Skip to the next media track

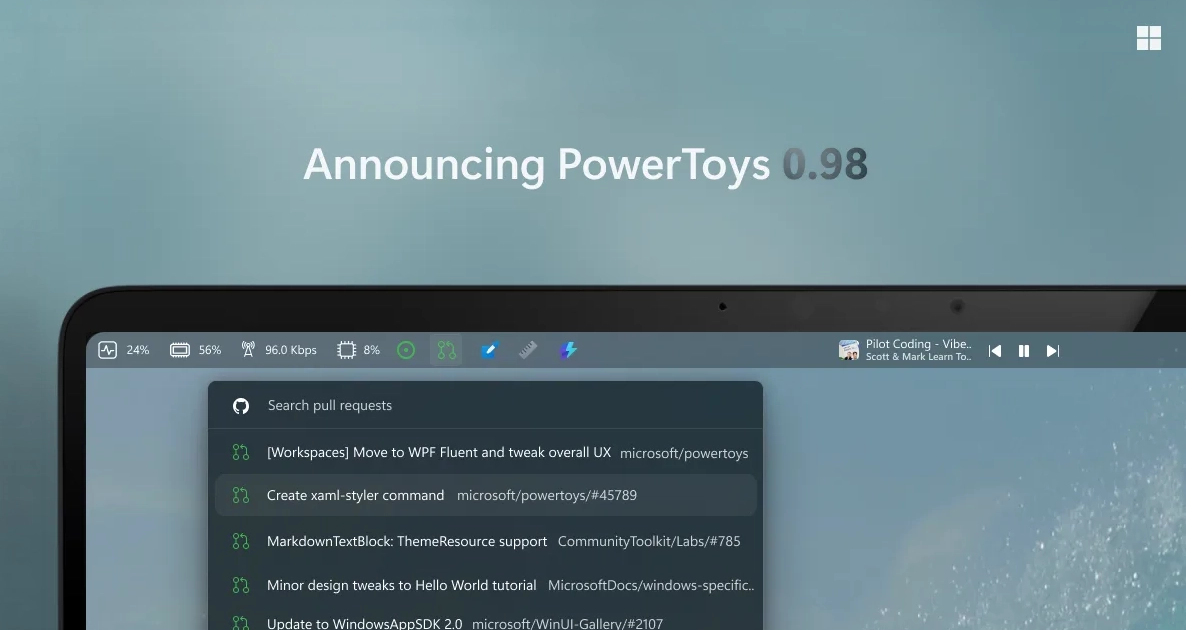1052,351
